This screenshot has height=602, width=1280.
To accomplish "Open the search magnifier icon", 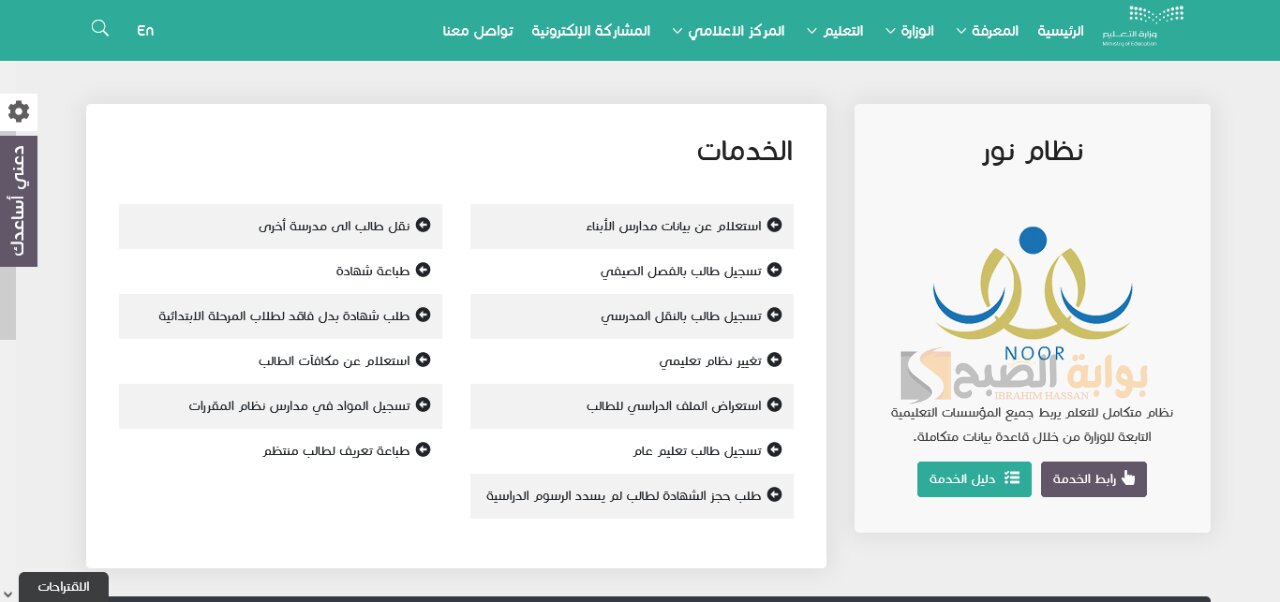I will click(x=100, y=28).
